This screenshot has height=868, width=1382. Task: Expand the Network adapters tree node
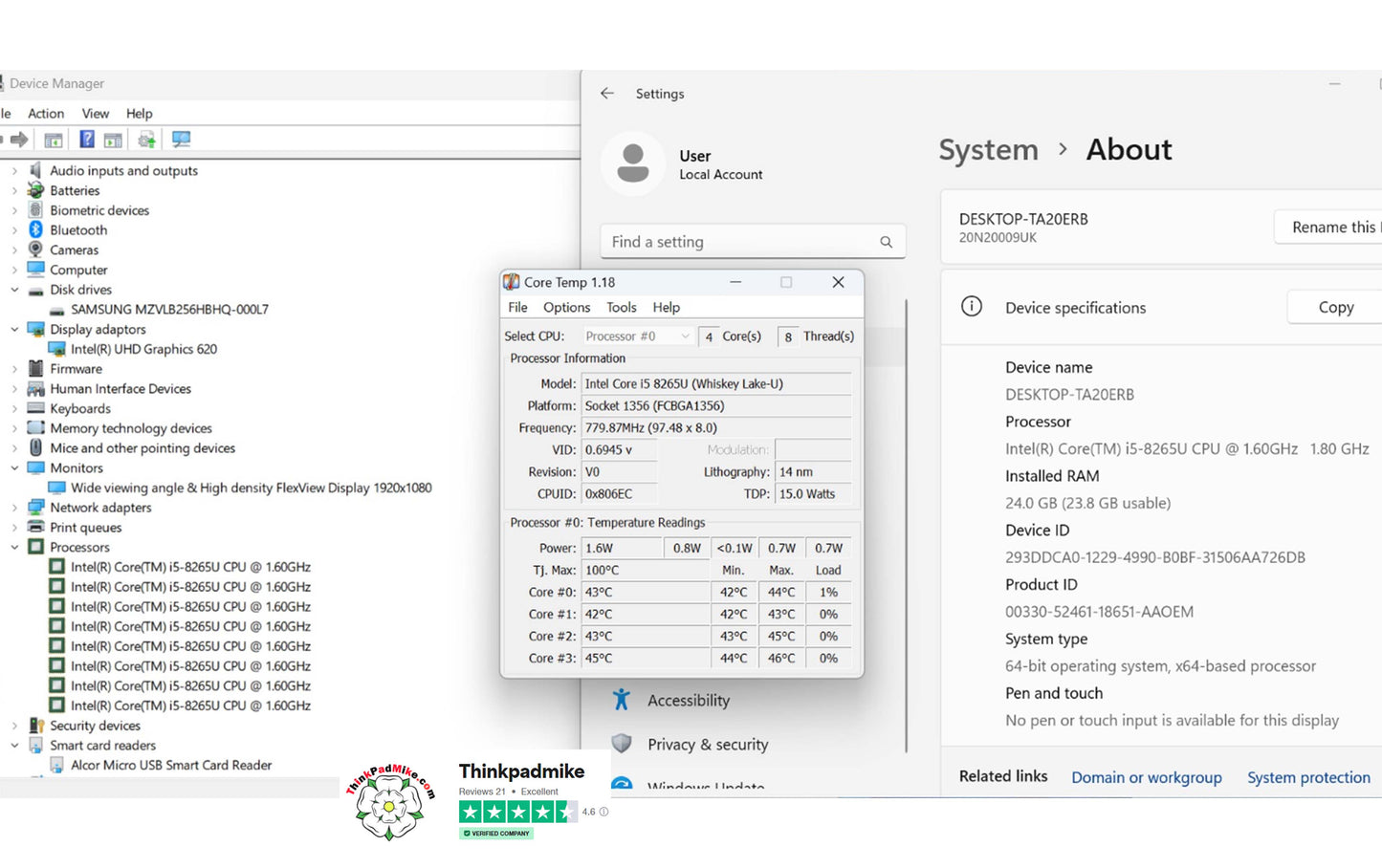tap(14, 508)
